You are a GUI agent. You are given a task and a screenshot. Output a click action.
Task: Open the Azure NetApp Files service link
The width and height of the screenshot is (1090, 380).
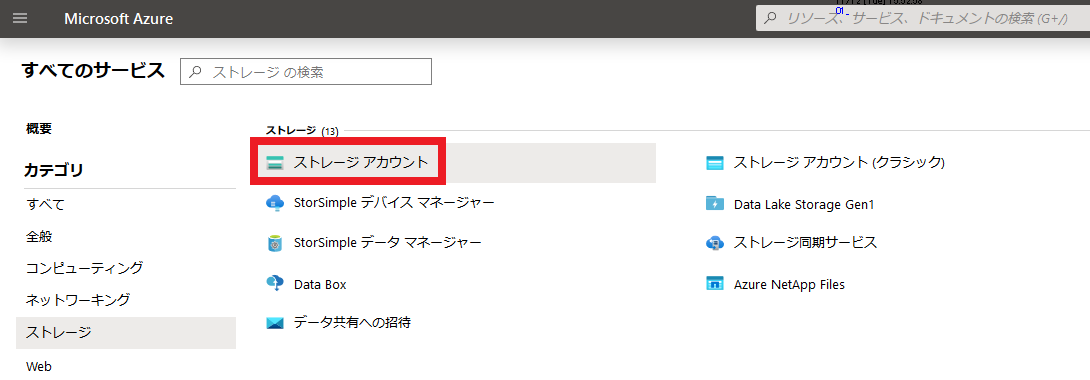[x=789, y=285]
